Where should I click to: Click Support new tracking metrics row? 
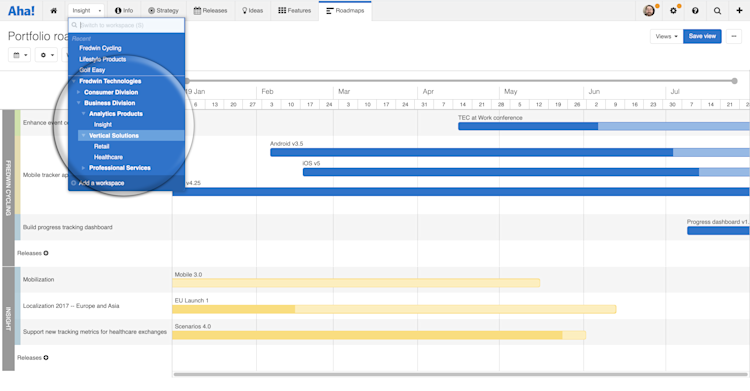[95, 332]
